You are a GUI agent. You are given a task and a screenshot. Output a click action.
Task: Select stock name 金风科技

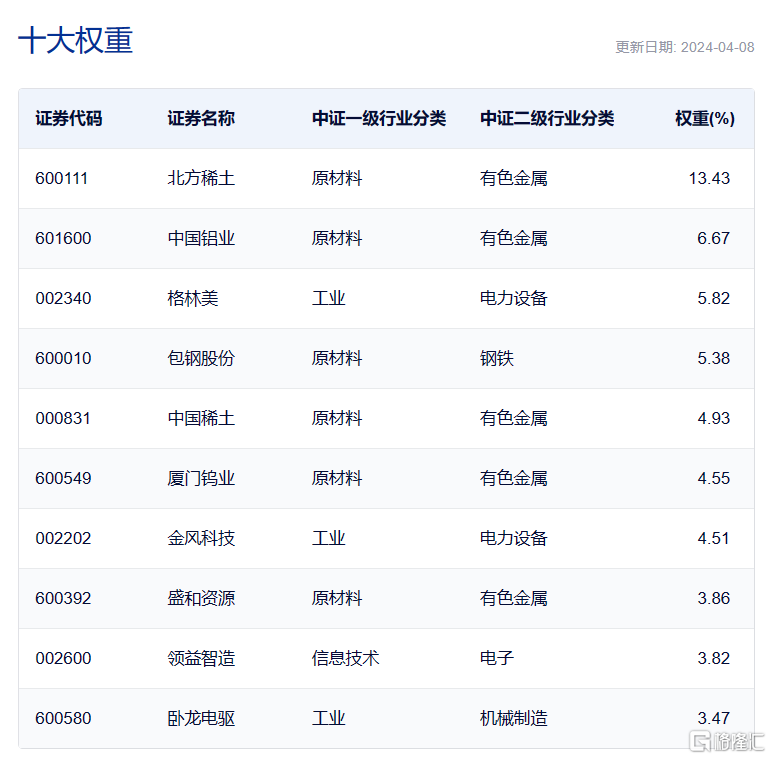[201, 538]
